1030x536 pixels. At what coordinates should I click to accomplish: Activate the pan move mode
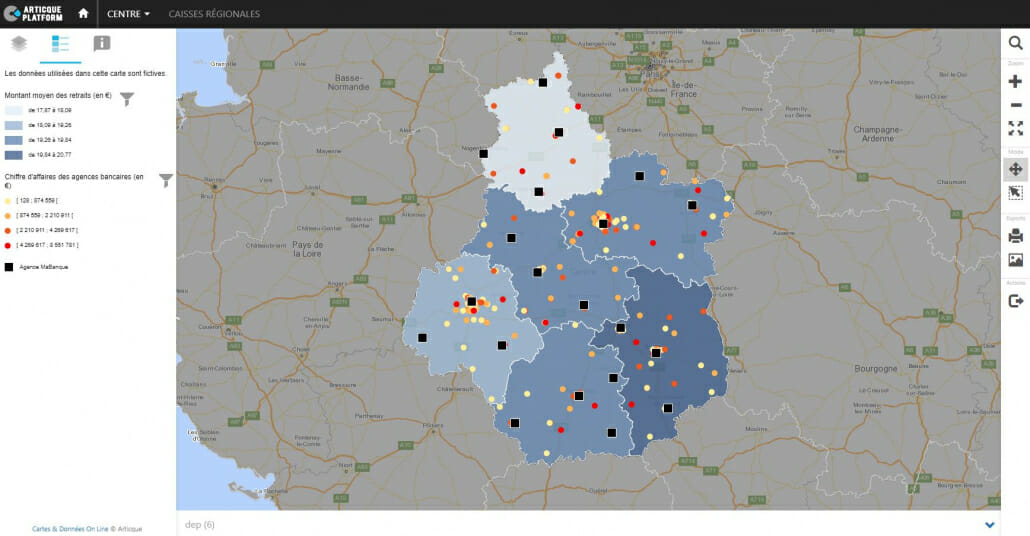click(1016, 169)
